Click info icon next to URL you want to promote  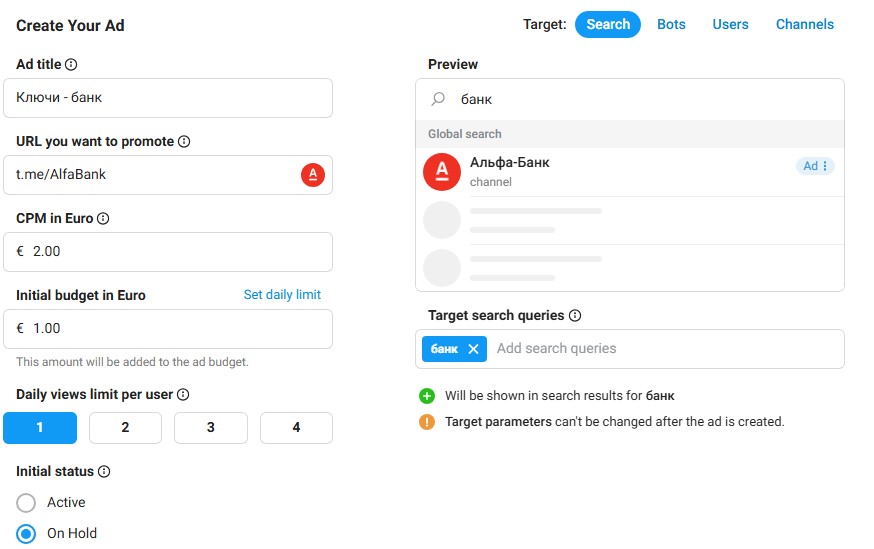(x=184, y=142)
